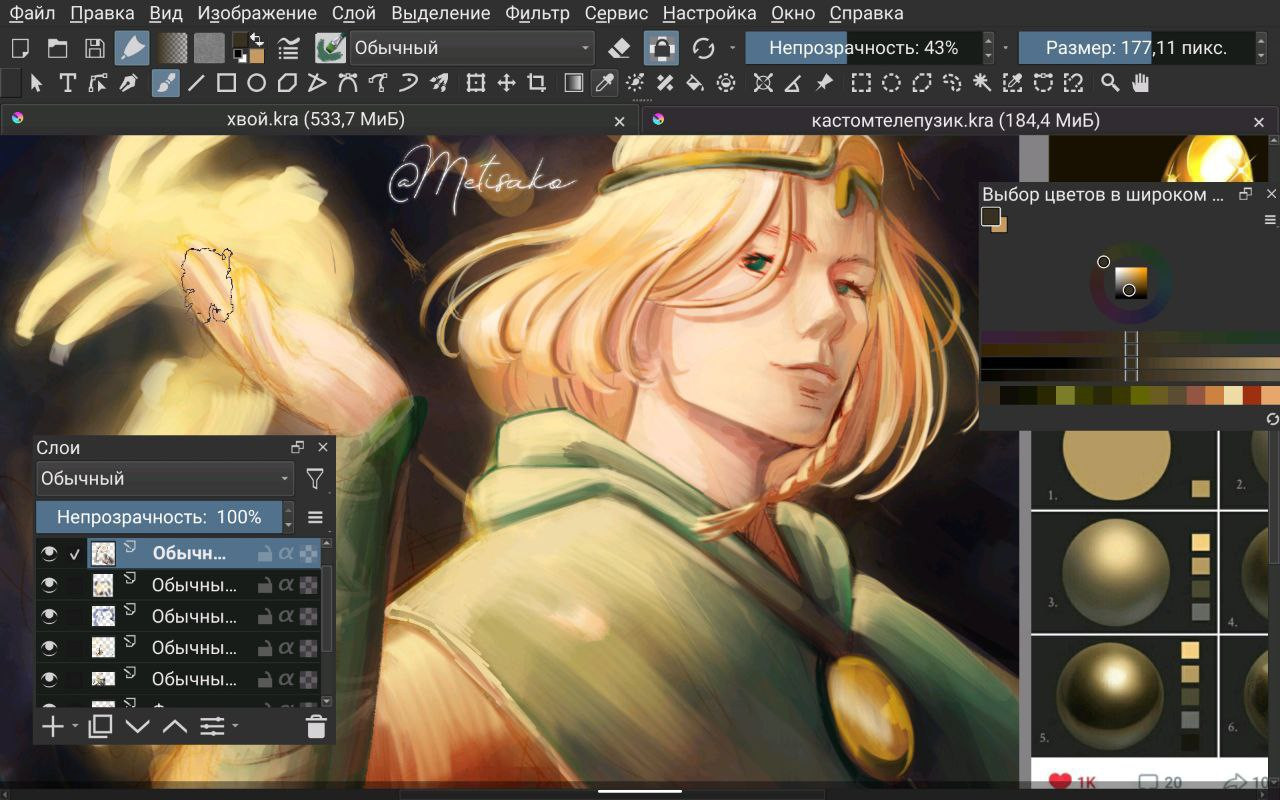Select the Gradient tool
The width and height of the screenshot is (1280, 800).
click(x=574, y=83)
